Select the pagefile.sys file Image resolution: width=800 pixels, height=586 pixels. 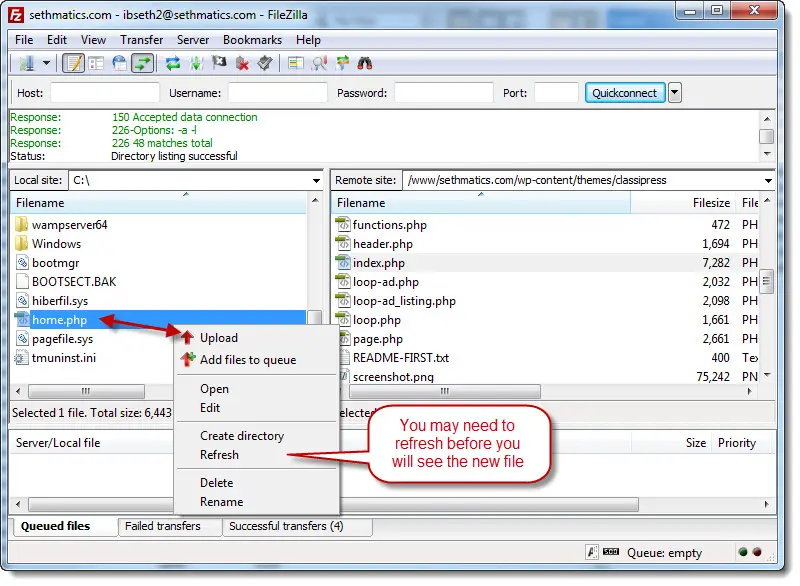pyautogui.click(x=62, y=339)
